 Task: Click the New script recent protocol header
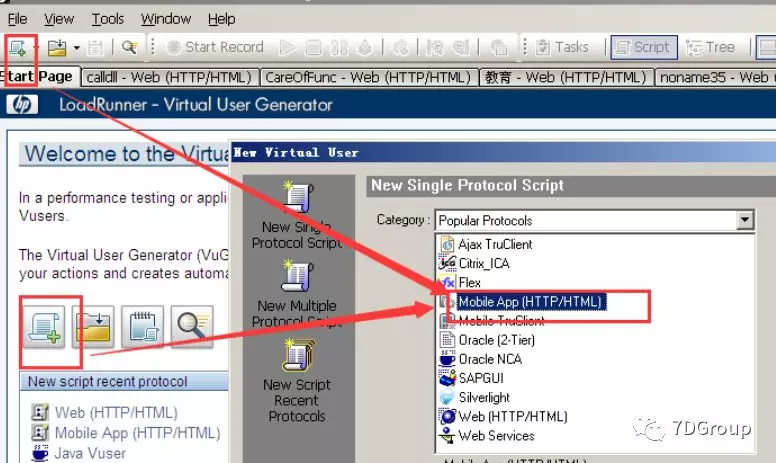tap(124, 381)
